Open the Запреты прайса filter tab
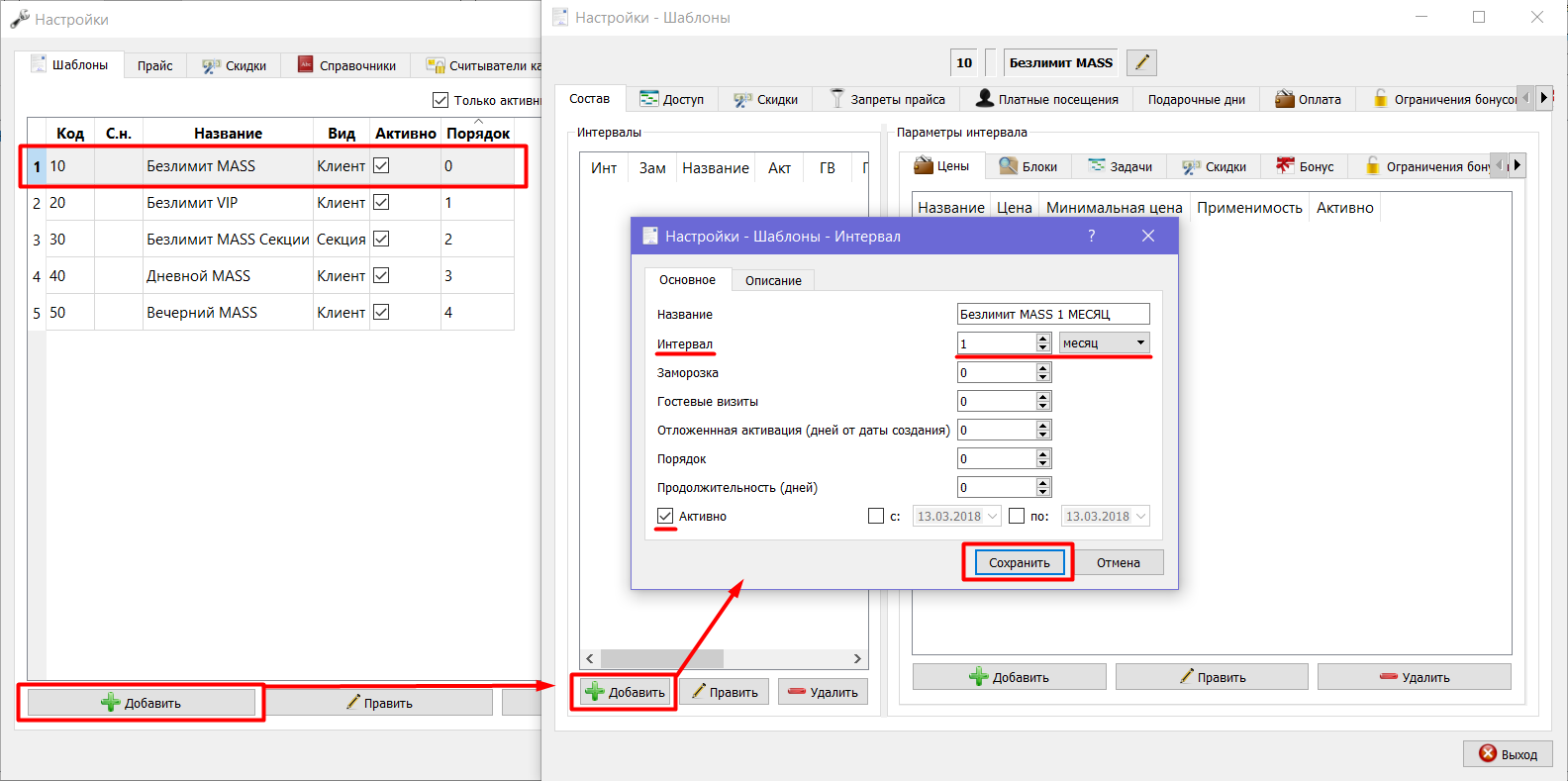Image resolution: width=1568 pixels, height=781 pixels. pos(888,99)
